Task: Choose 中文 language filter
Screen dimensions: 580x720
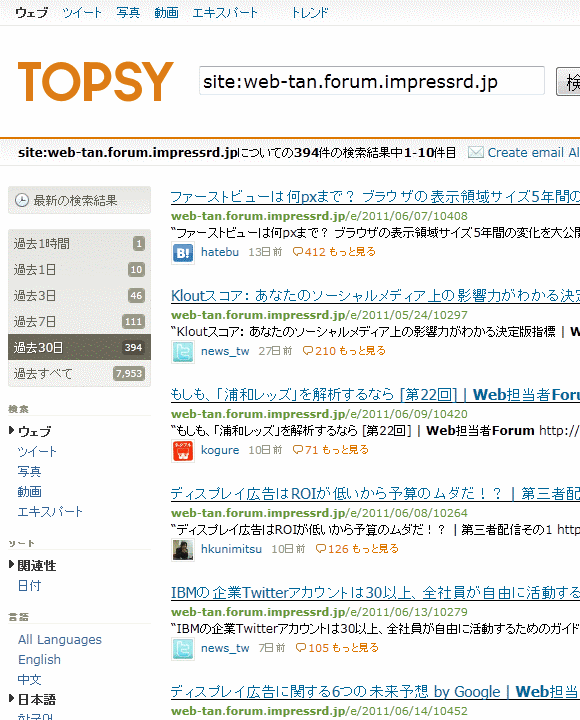Action: [29, 680]
